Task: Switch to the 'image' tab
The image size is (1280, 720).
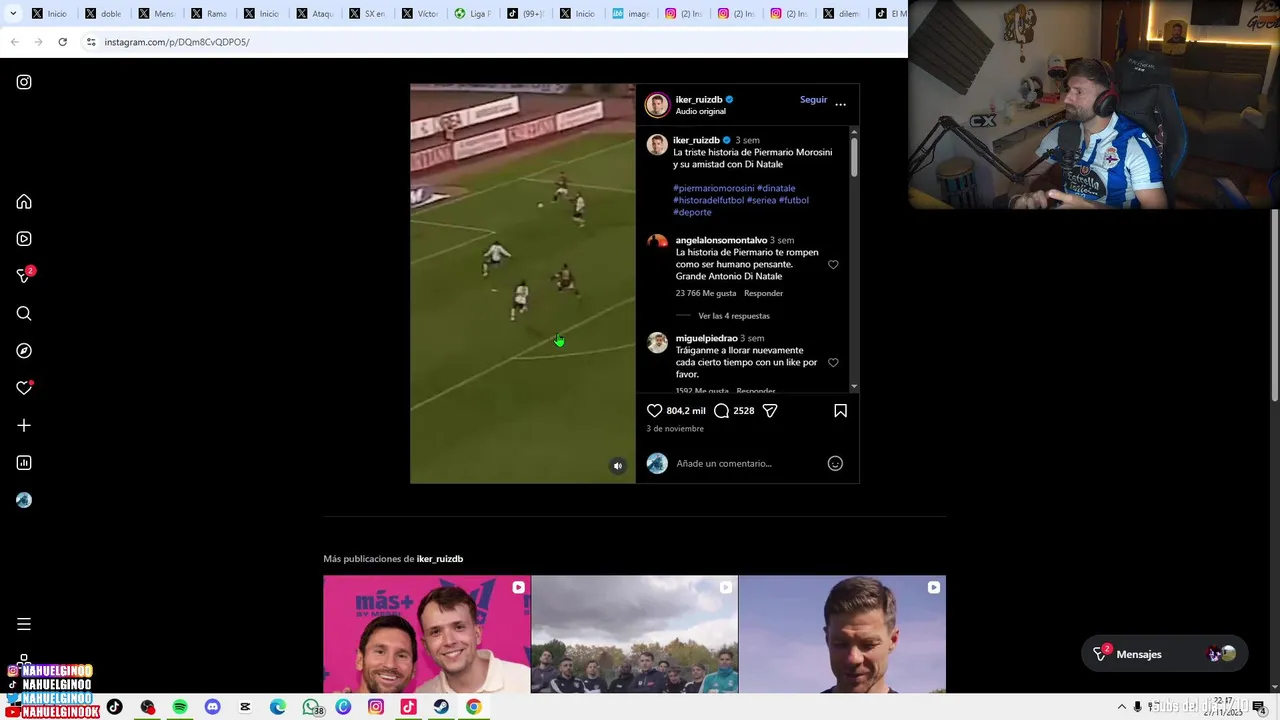Action: [x=632, y=14]
